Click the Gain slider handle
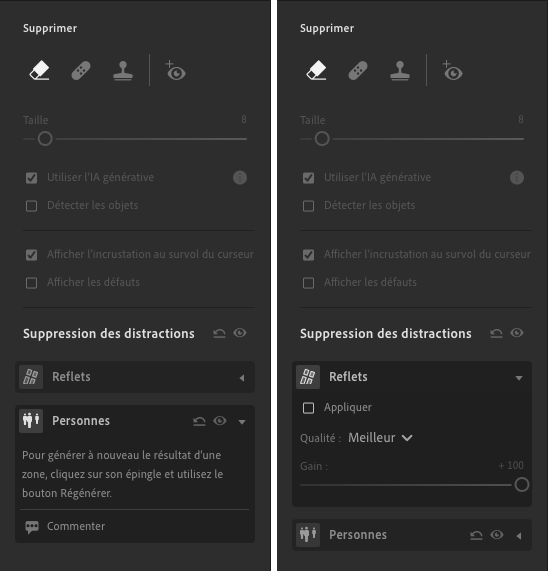This screenshot has height=571, width=548. (x=522, y=485)
